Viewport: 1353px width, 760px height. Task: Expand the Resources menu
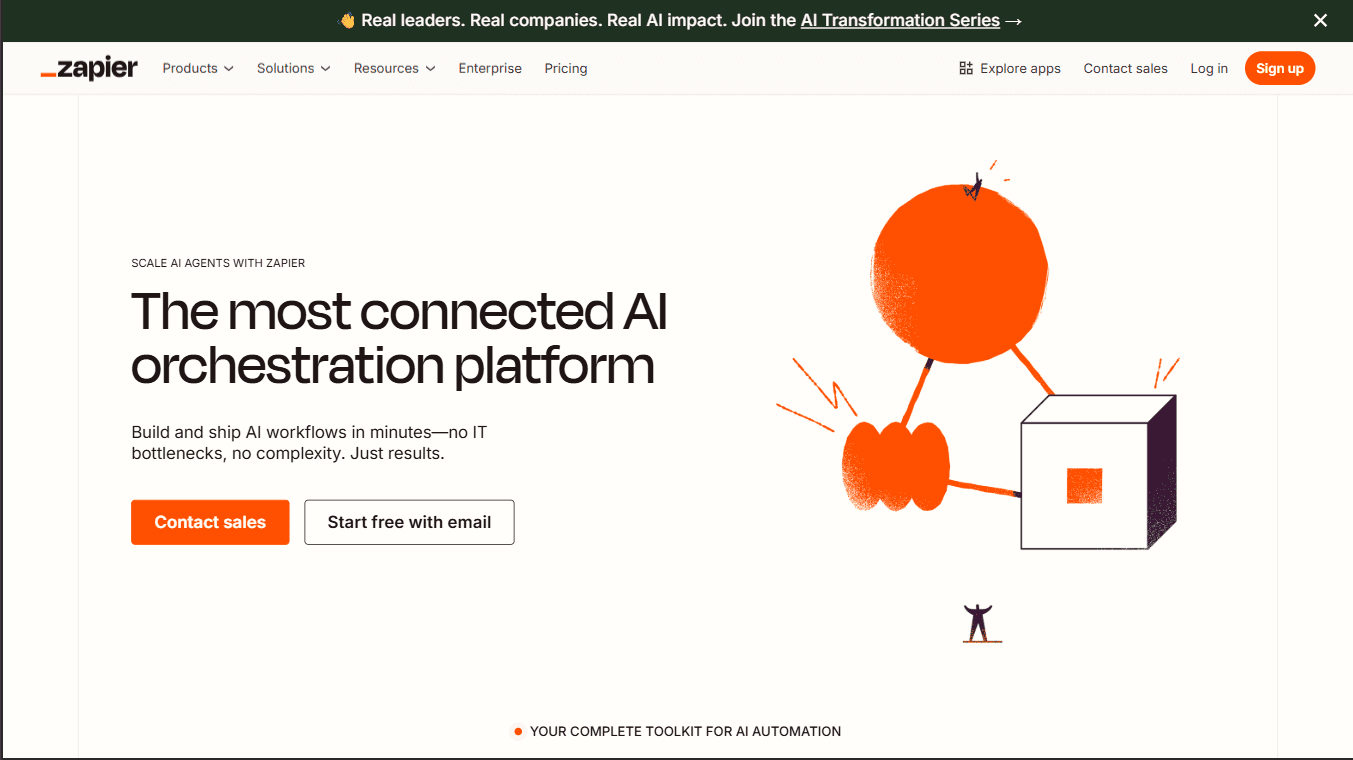(395, 68)
